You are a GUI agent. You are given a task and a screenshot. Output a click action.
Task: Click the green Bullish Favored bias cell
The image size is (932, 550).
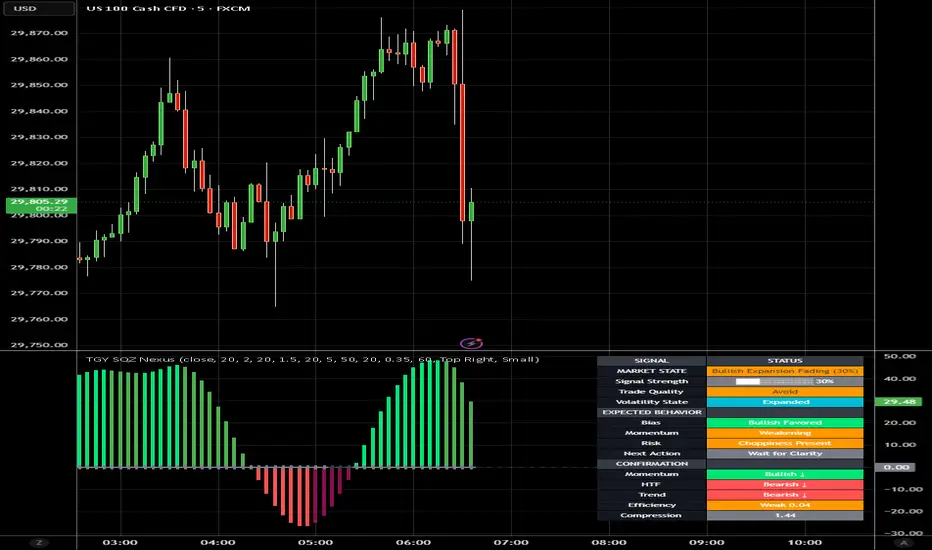785,422
